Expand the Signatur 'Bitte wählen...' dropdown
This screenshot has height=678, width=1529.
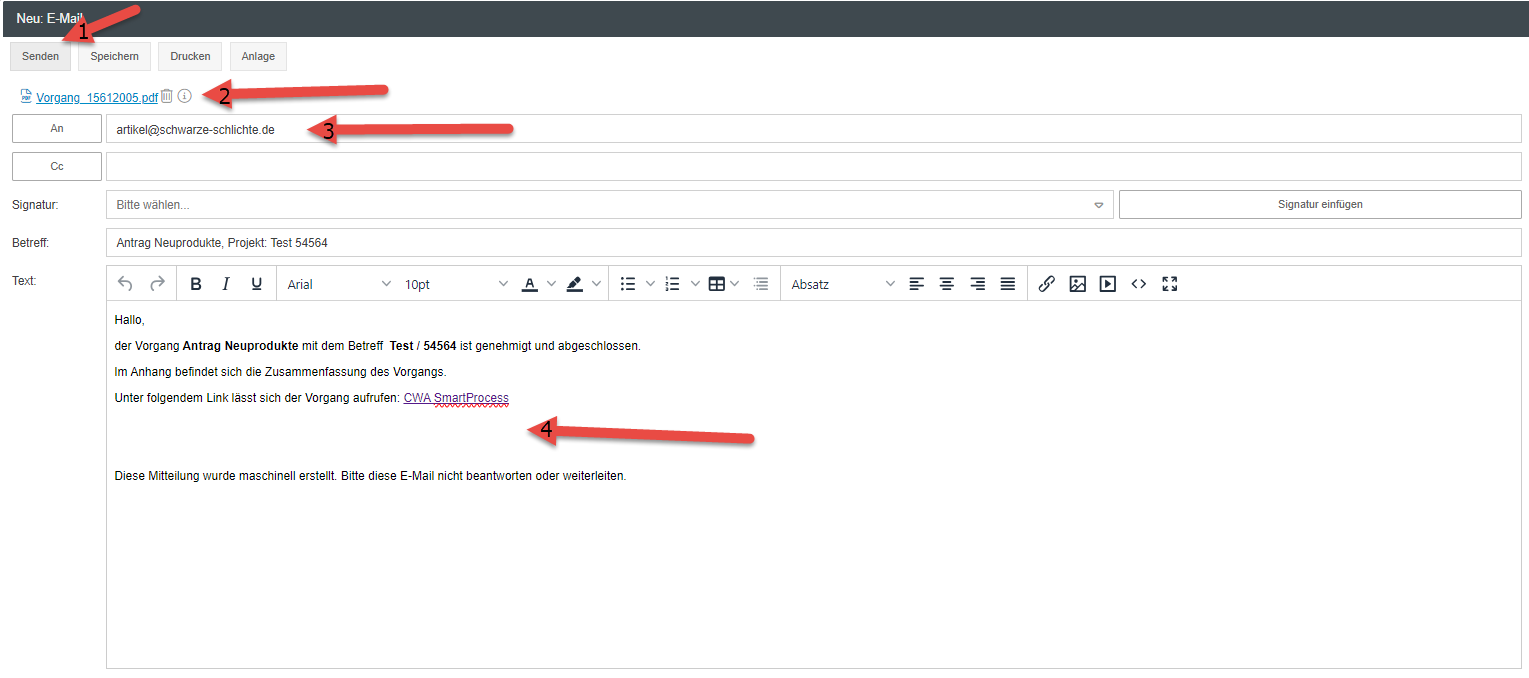1098,205
